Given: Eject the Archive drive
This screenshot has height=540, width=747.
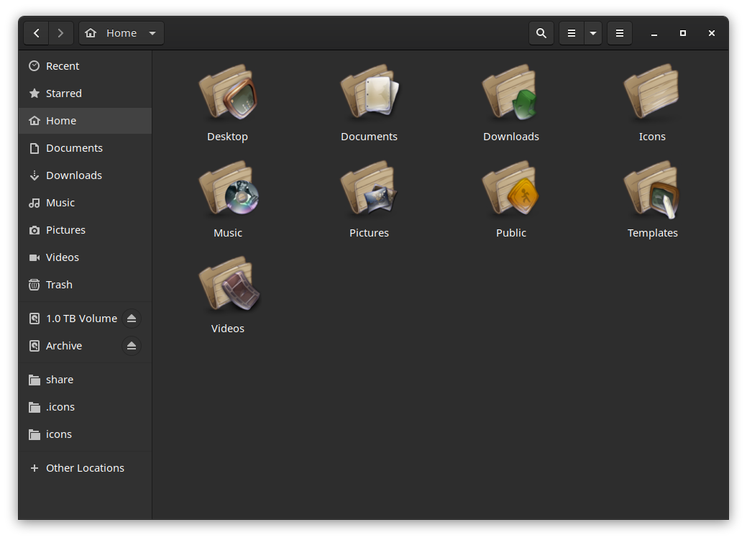Looking at the screenshot, I should point(131,346).
